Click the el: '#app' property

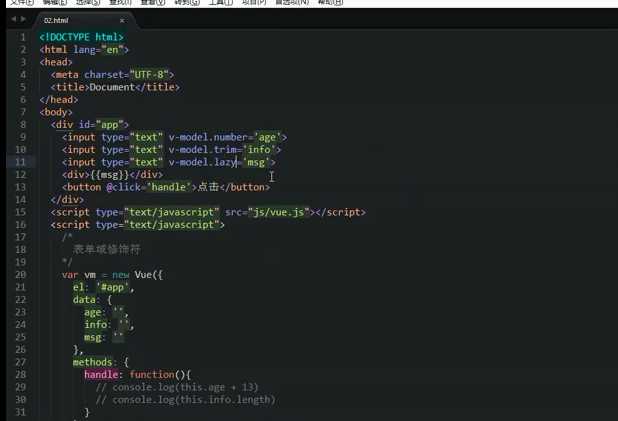(103, 287)
